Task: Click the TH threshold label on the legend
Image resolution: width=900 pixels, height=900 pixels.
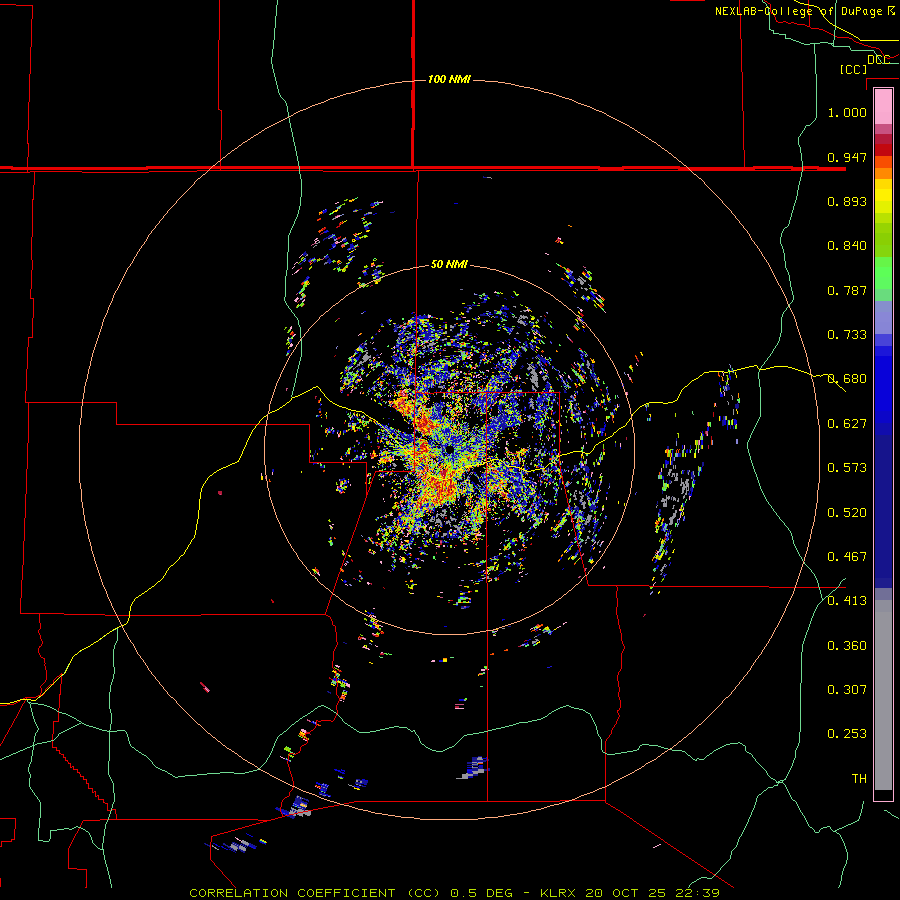Action: [x=859, y=779]
